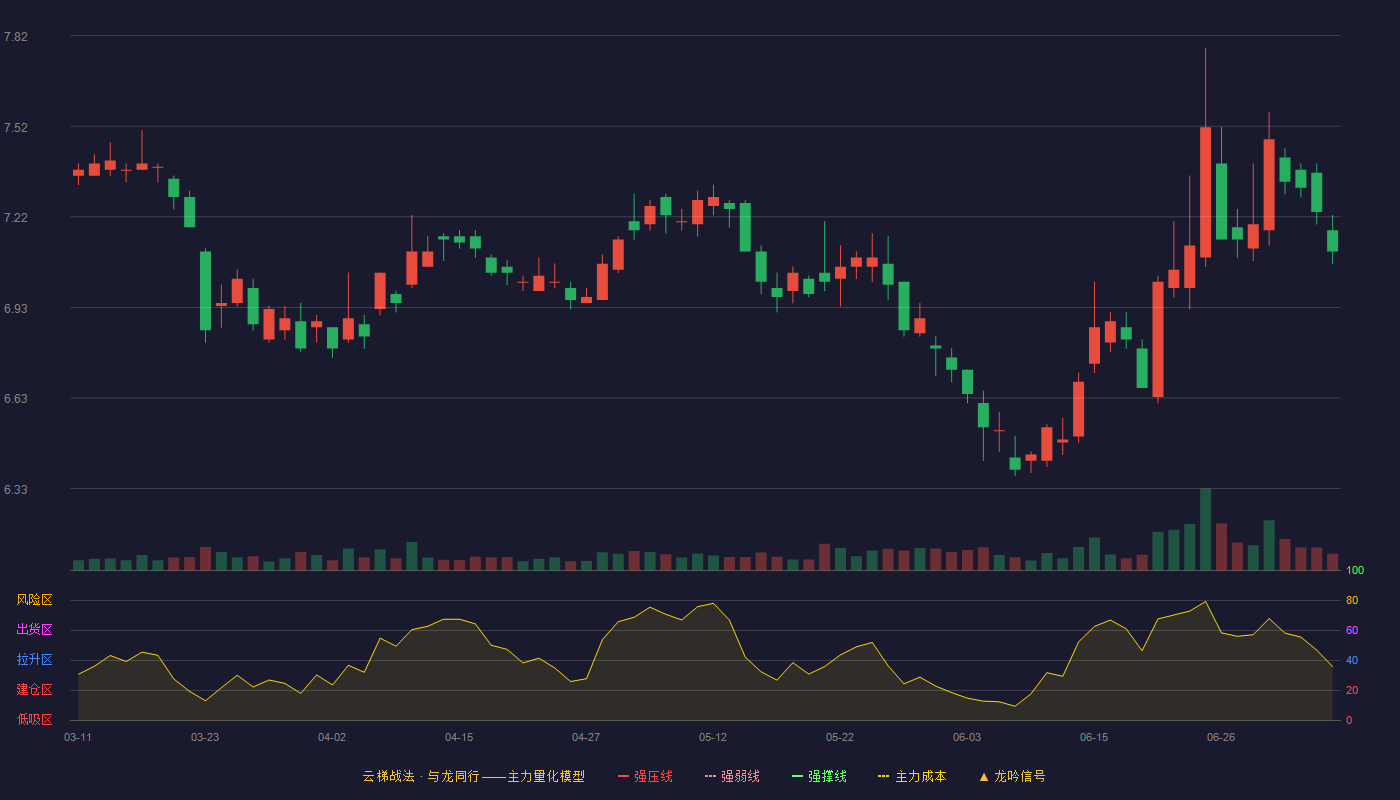The width and height of the screenshot is (1400, 800).
Task: Click the 80 value on the right axis
Action: (1352, 600)
